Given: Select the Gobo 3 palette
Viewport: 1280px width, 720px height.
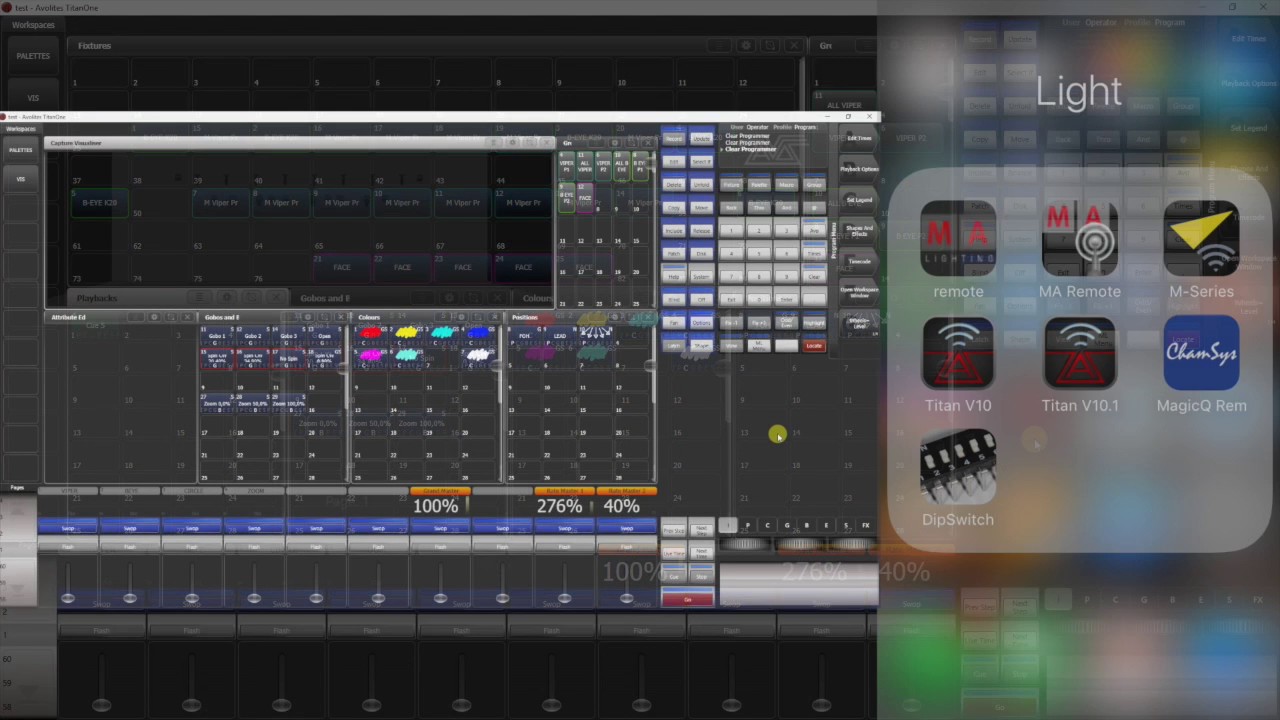Looking at the screenshot, I should (x=289, y=336).
